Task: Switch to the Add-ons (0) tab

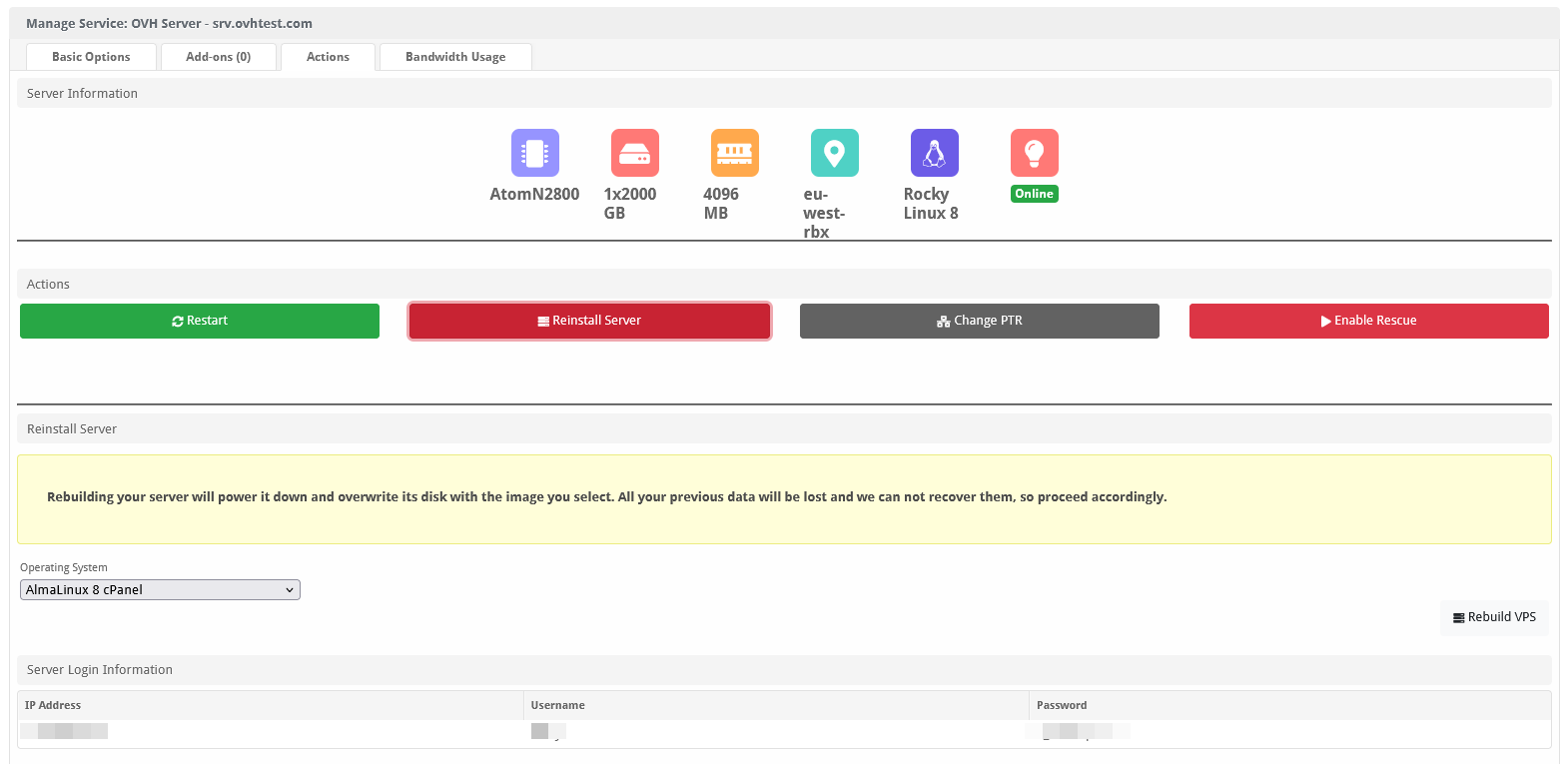Action: pos(219,57)
